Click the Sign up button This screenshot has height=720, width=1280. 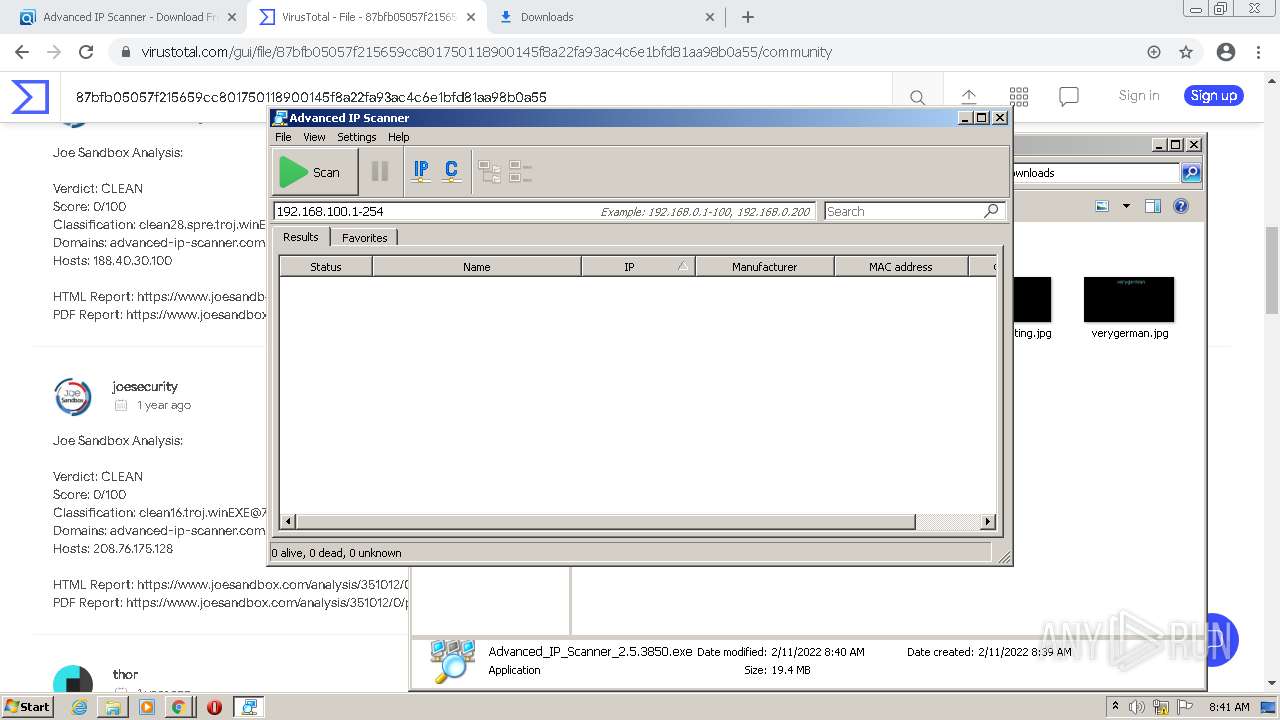tap(1214, 96)
